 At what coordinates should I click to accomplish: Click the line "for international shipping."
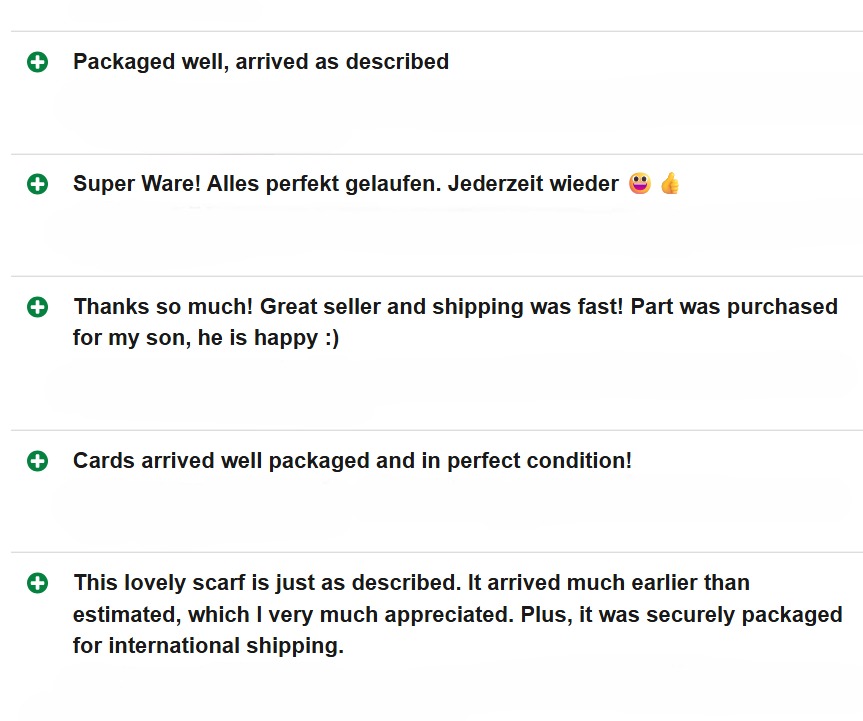208,646
